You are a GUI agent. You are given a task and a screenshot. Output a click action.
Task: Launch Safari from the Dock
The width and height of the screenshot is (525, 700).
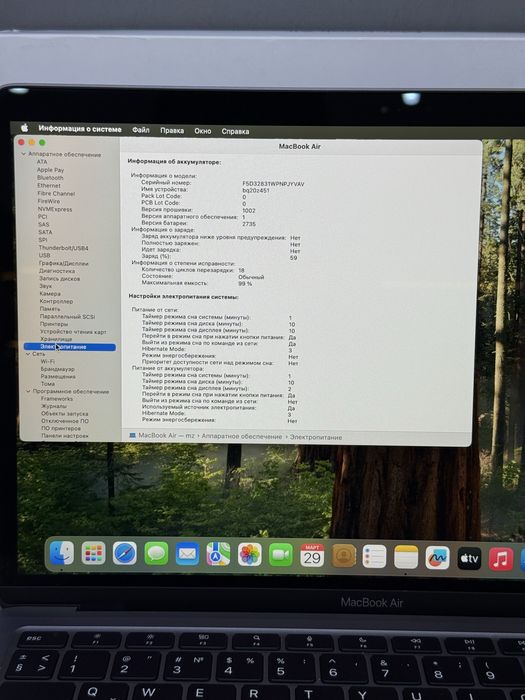click(125, 554)
